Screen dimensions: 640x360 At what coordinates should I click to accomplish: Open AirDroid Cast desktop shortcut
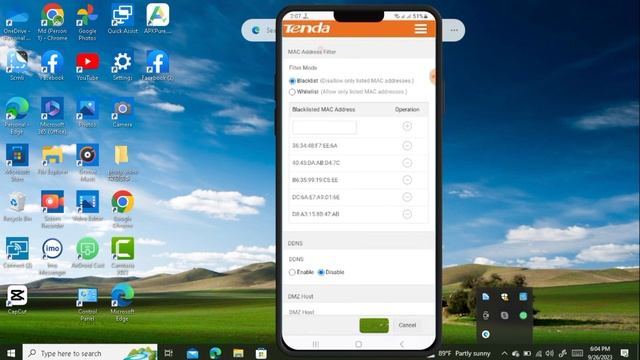tap(87, 253)
